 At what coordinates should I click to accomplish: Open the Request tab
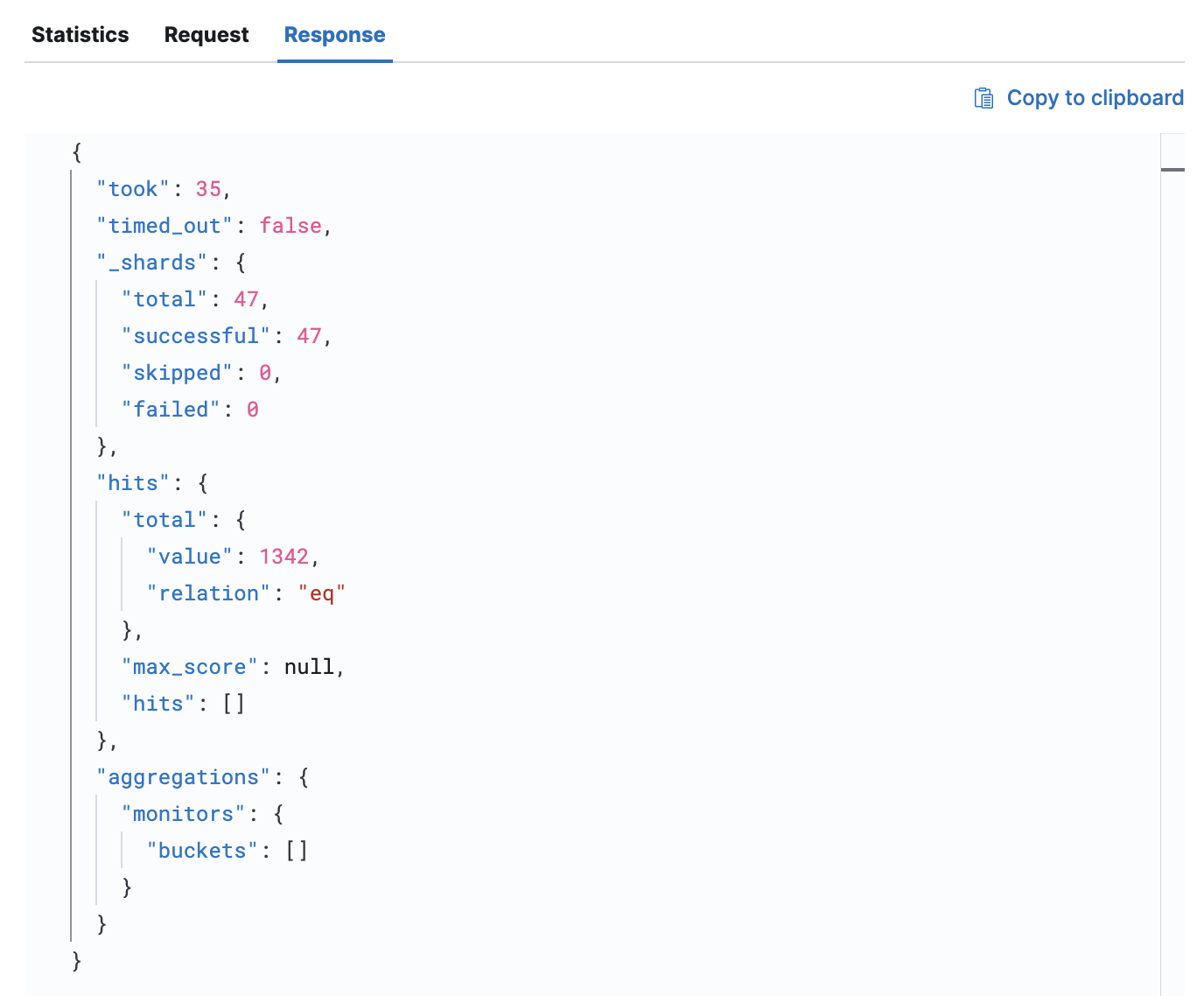pyautogui.click(x=206, y=35)
